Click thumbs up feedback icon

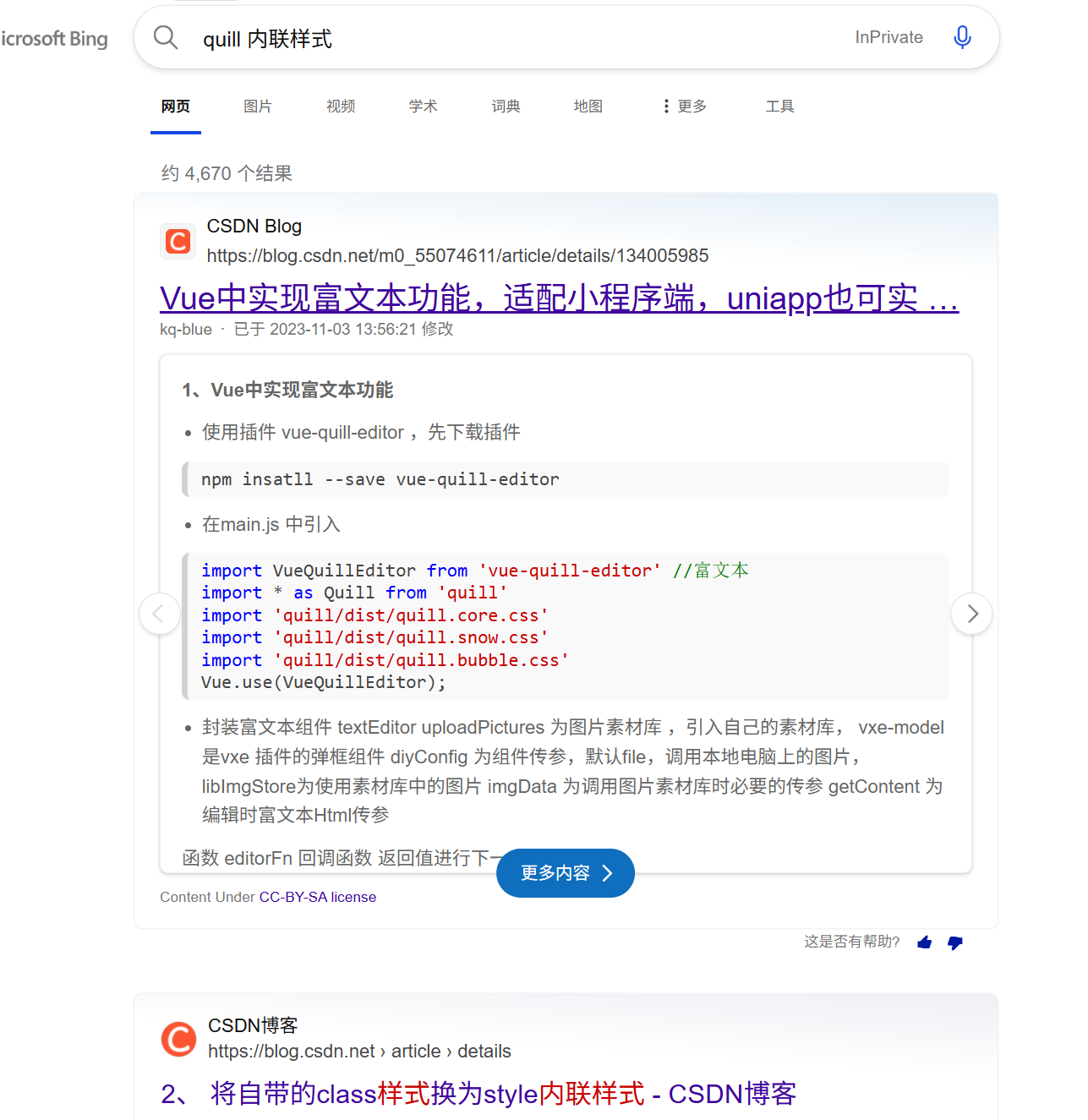click(925, 942)
